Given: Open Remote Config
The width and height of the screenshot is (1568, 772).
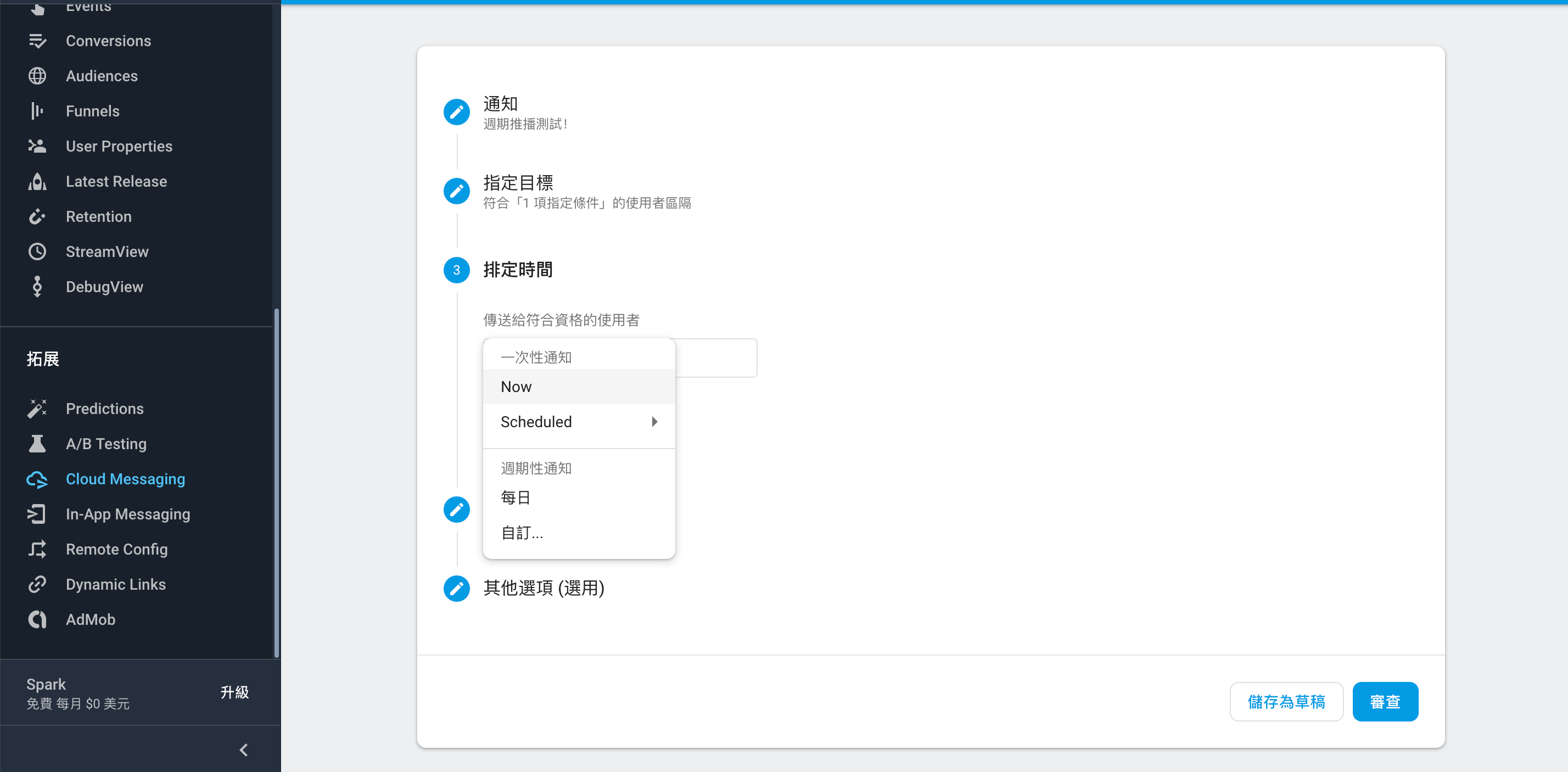Looking at the screenshot, I should click(x=117, y=549).
